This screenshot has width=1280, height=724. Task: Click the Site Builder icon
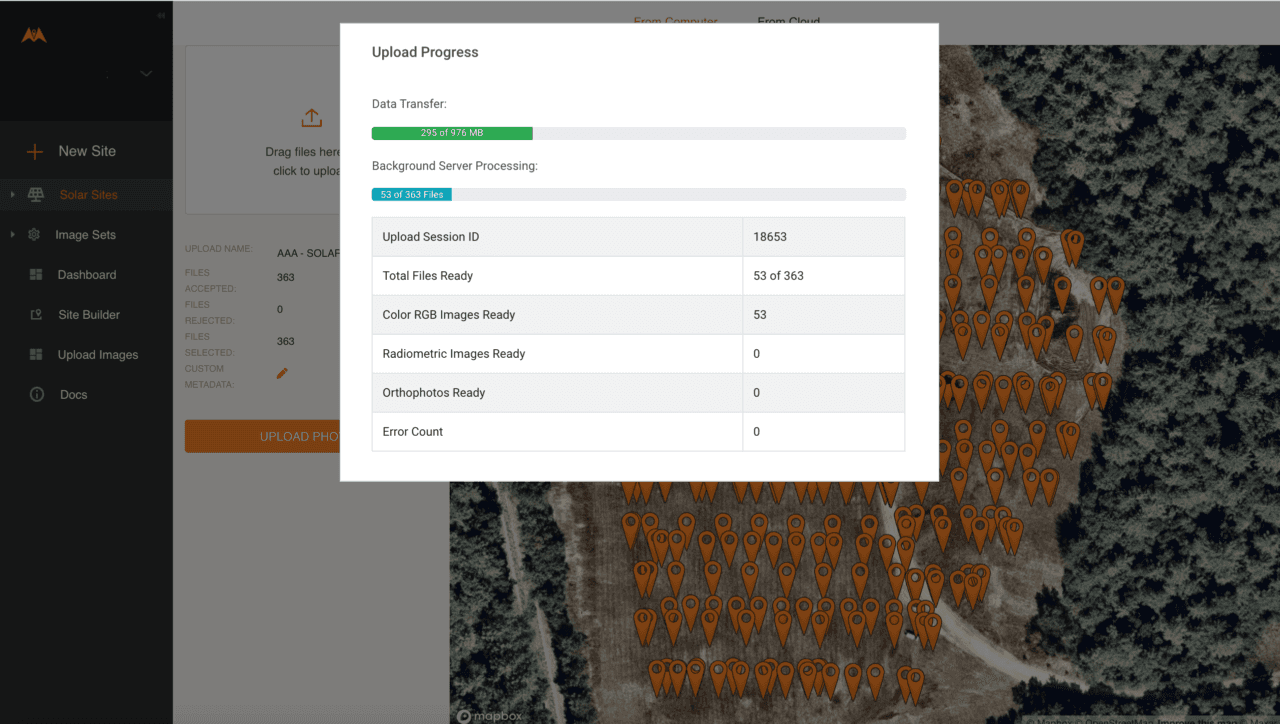36,315
